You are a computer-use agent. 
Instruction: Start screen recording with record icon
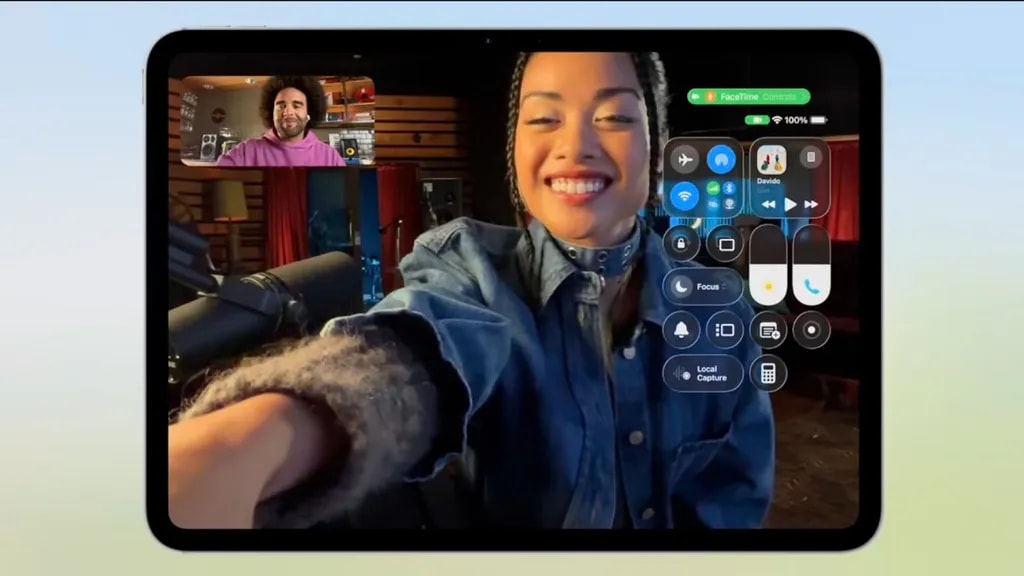click(811, 330)
